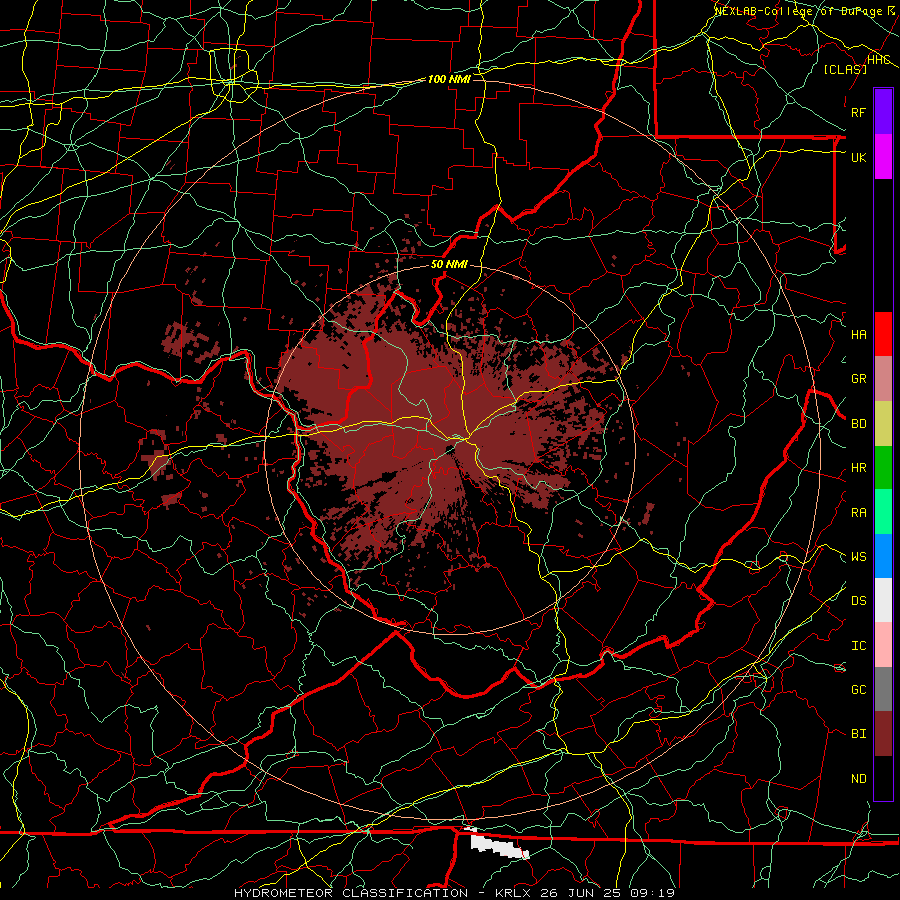Click the GC gray legend swatch
This screenshot has width=900, height=900.
pyautogui.click(x=883, y=689)
